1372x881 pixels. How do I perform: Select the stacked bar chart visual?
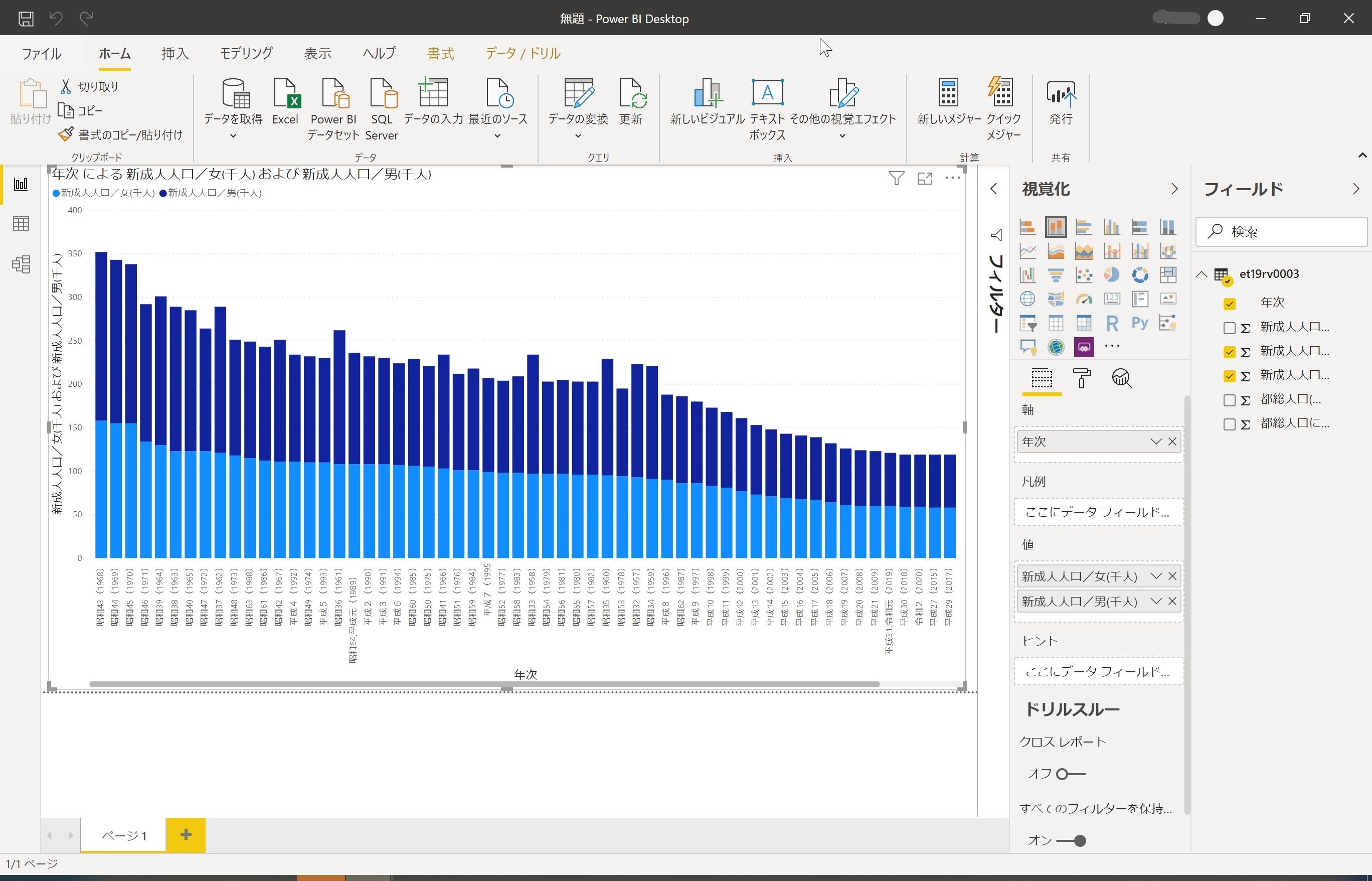pyautogui.click(x=1027, y=227)
